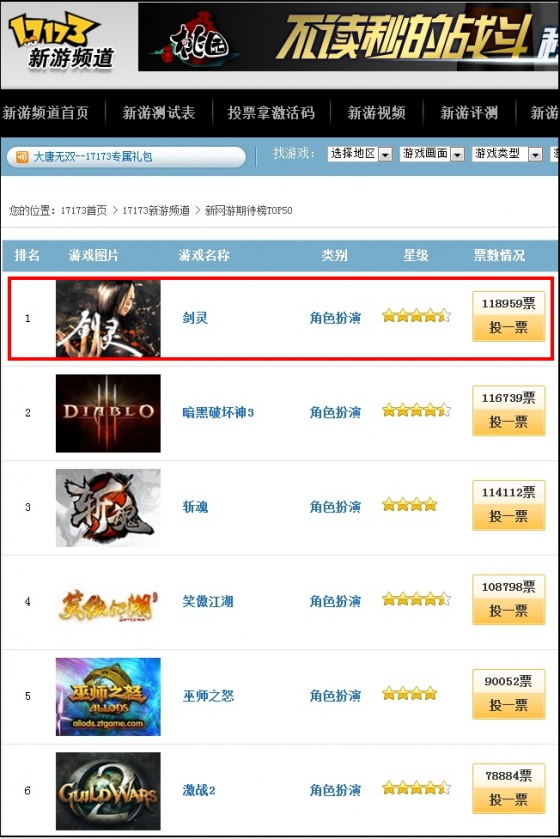The height and width of the screenshot is (839, 560).
Task: Open the Guild Wars 2 image
Action: (108, 791)
